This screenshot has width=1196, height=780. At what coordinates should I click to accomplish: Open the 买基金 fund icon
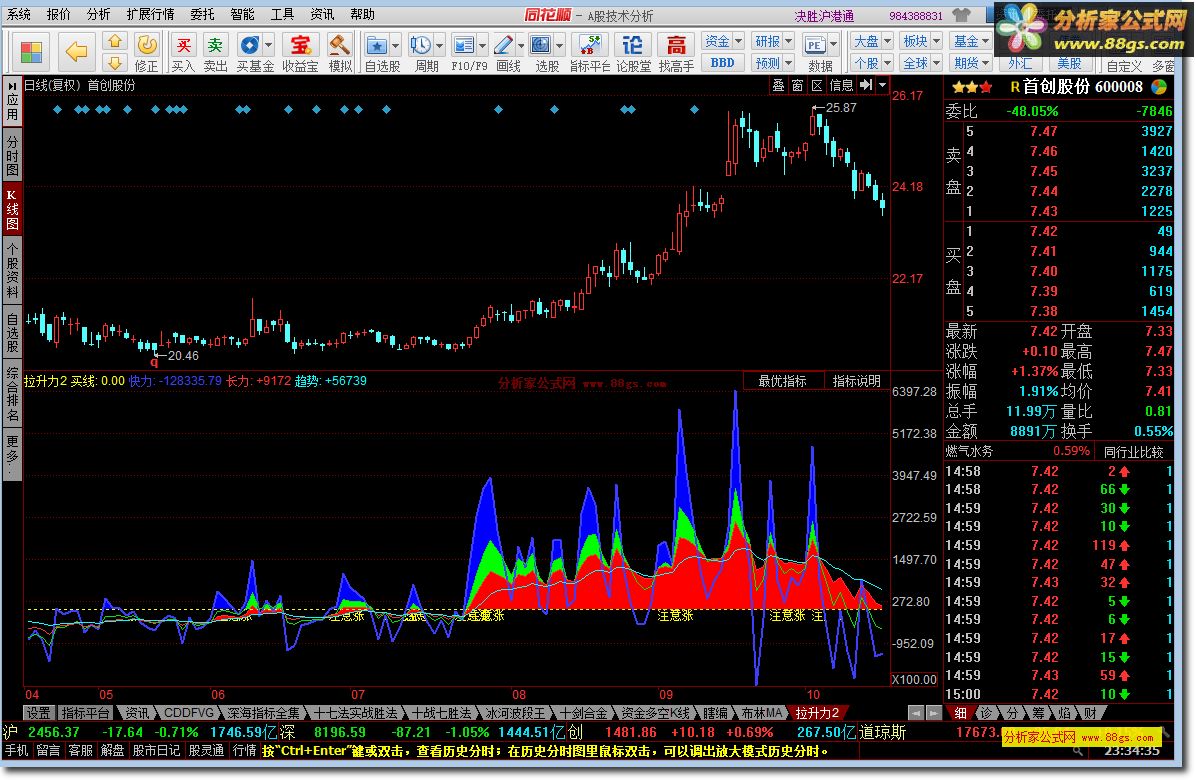click(x=249, y=46)
